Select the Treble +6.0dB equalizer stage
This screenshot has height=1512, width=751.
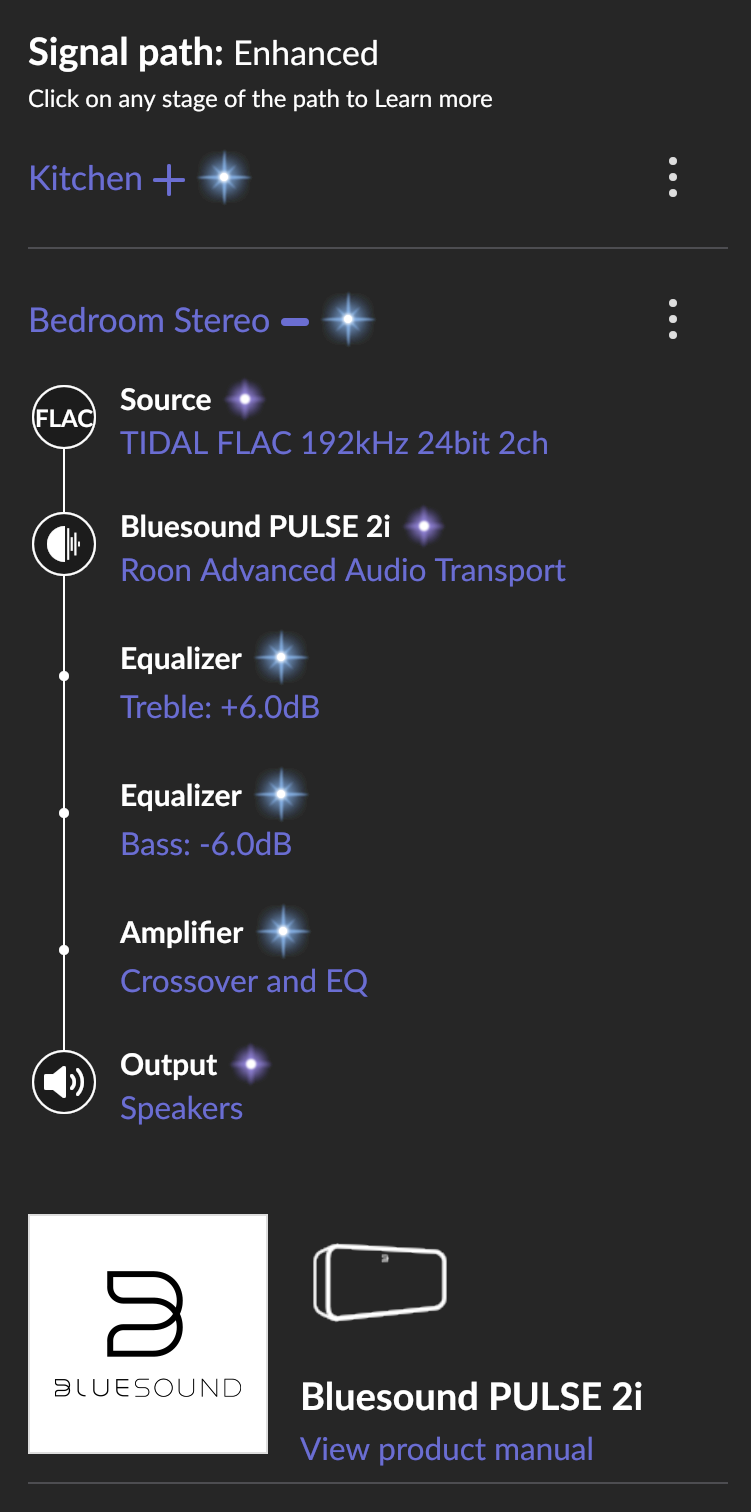tap(220, 707)
